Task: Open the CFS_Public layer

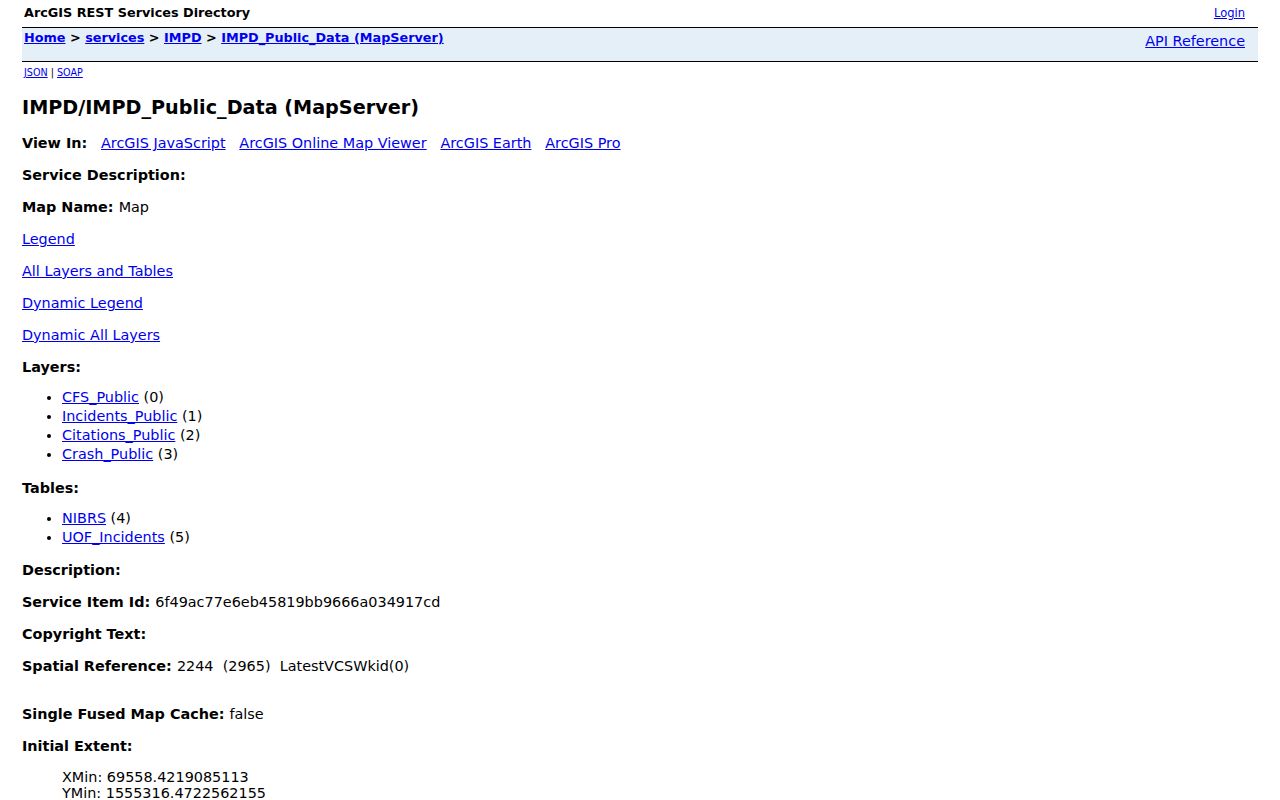Action: (100, 397)
